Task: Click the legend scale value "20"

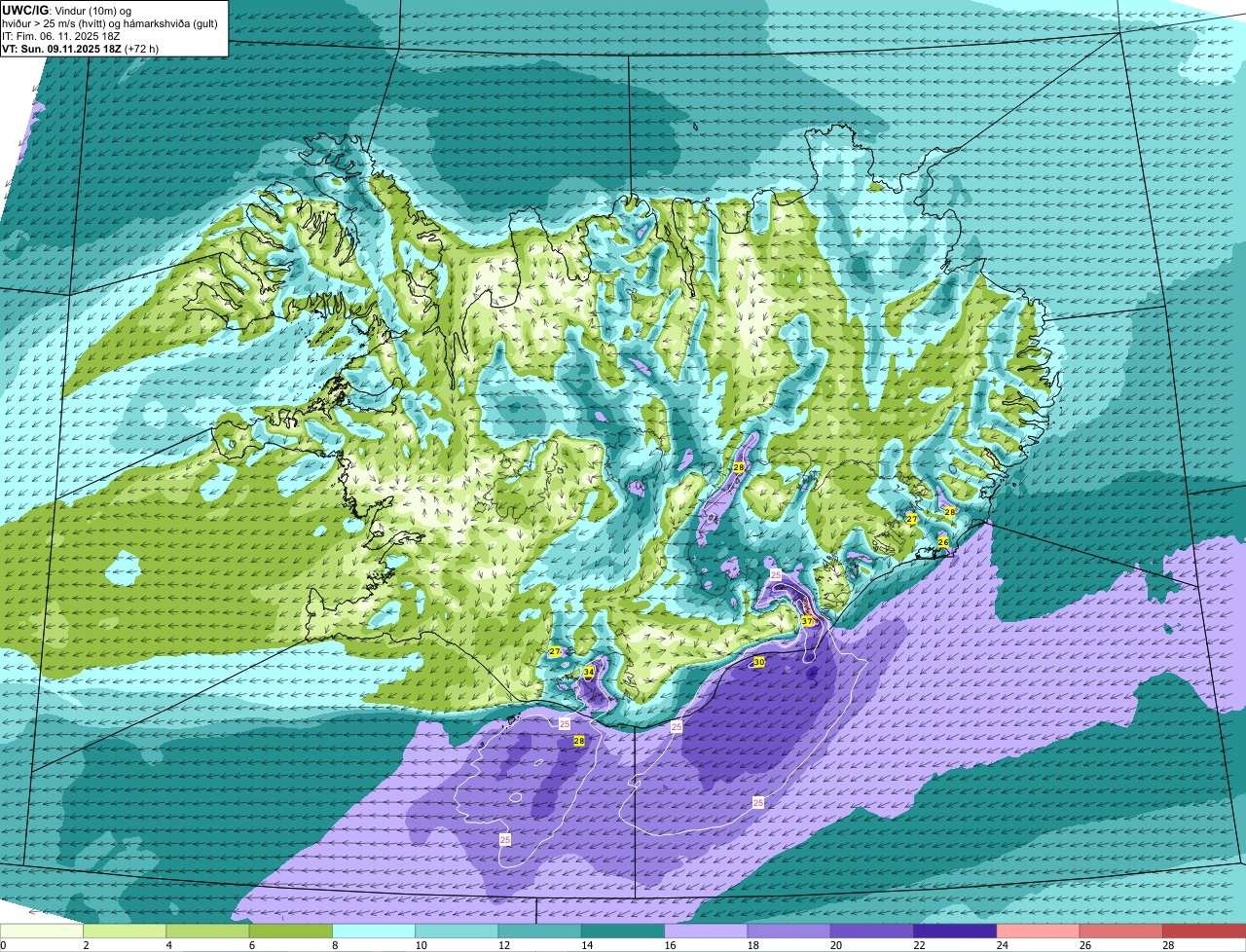Action: point(836,945)
